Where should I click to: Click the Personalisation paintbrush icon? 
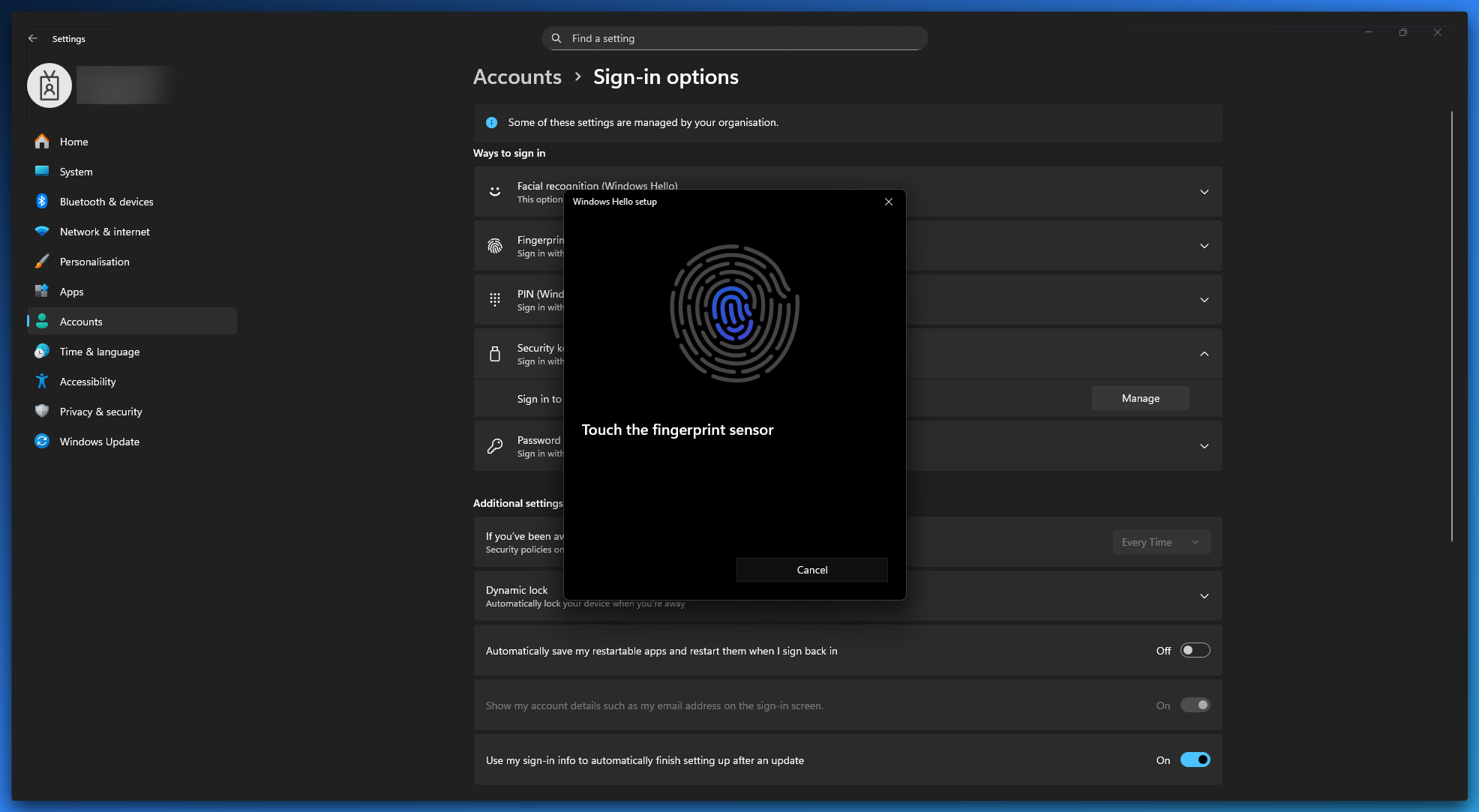coord(42,262)
